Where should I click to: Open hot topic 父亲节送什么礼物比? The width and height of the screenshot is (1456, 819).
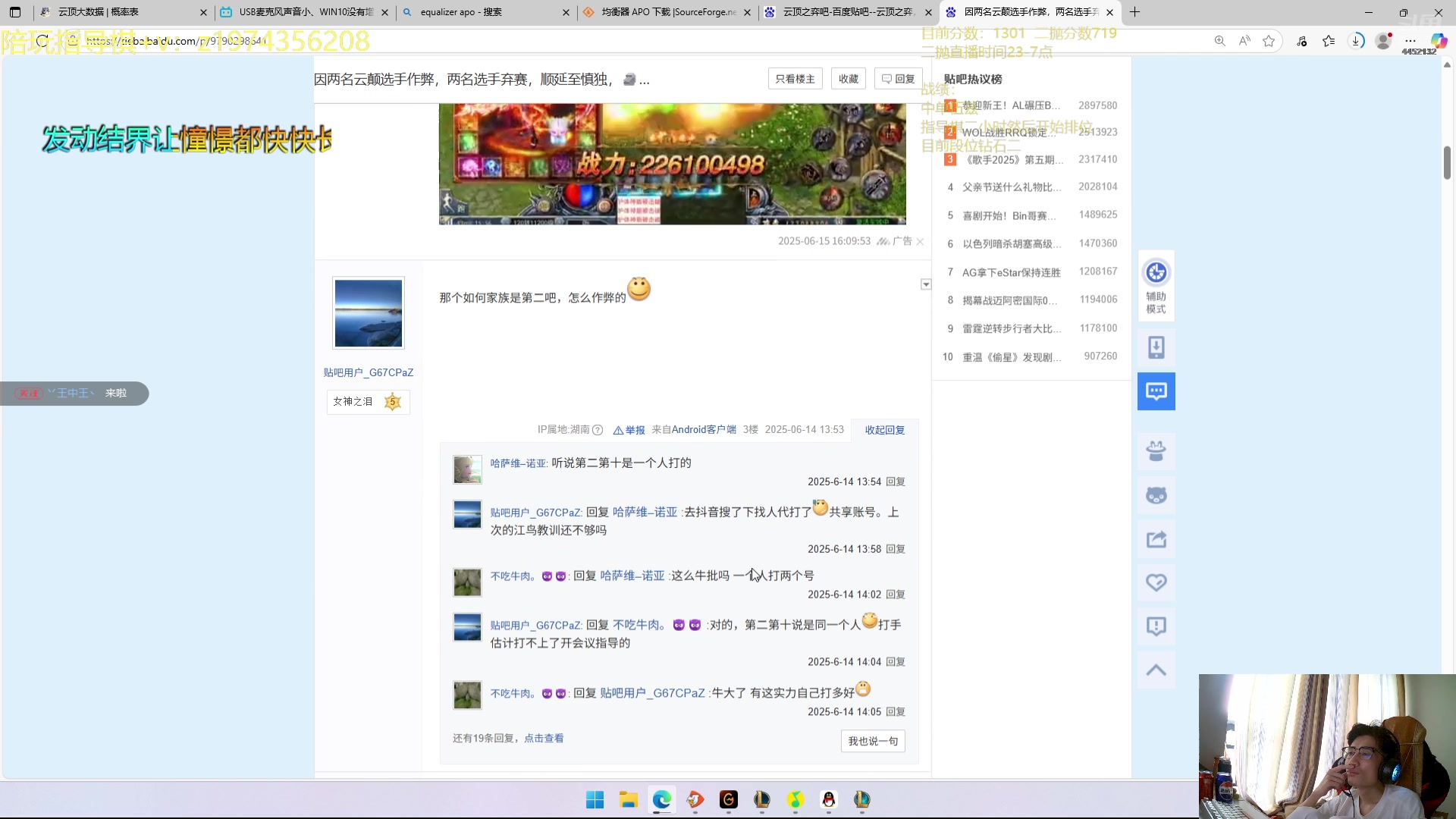(1012, 187)
